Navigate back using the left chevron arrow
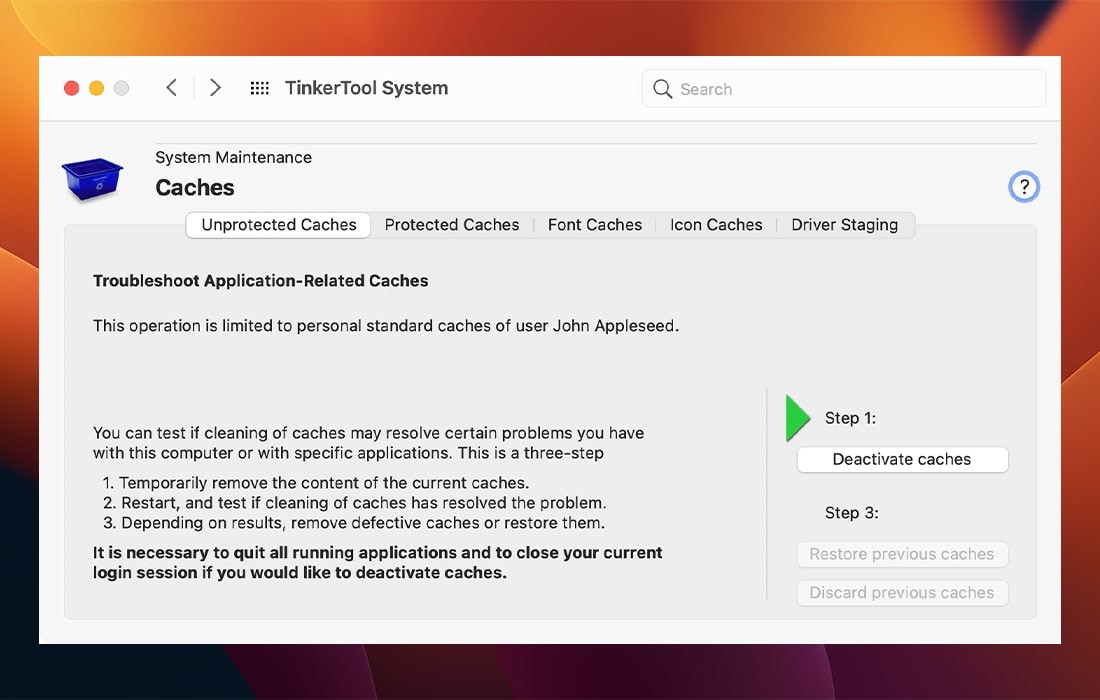1100x700 pixels. click(171, 88)
